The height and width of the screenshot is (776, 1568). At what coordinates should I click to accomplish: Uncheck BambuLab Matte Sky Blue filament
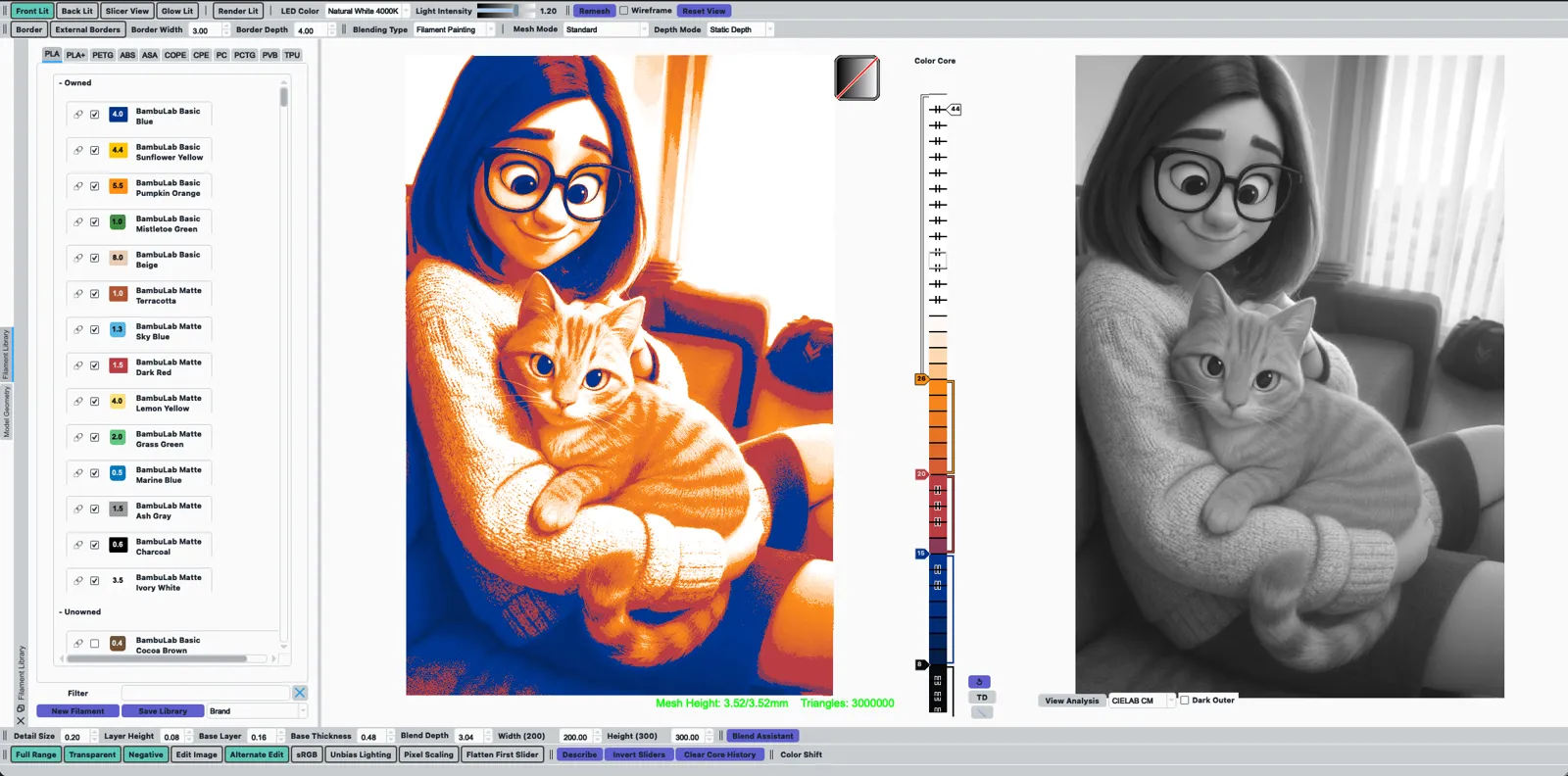[x=95, y=329]
